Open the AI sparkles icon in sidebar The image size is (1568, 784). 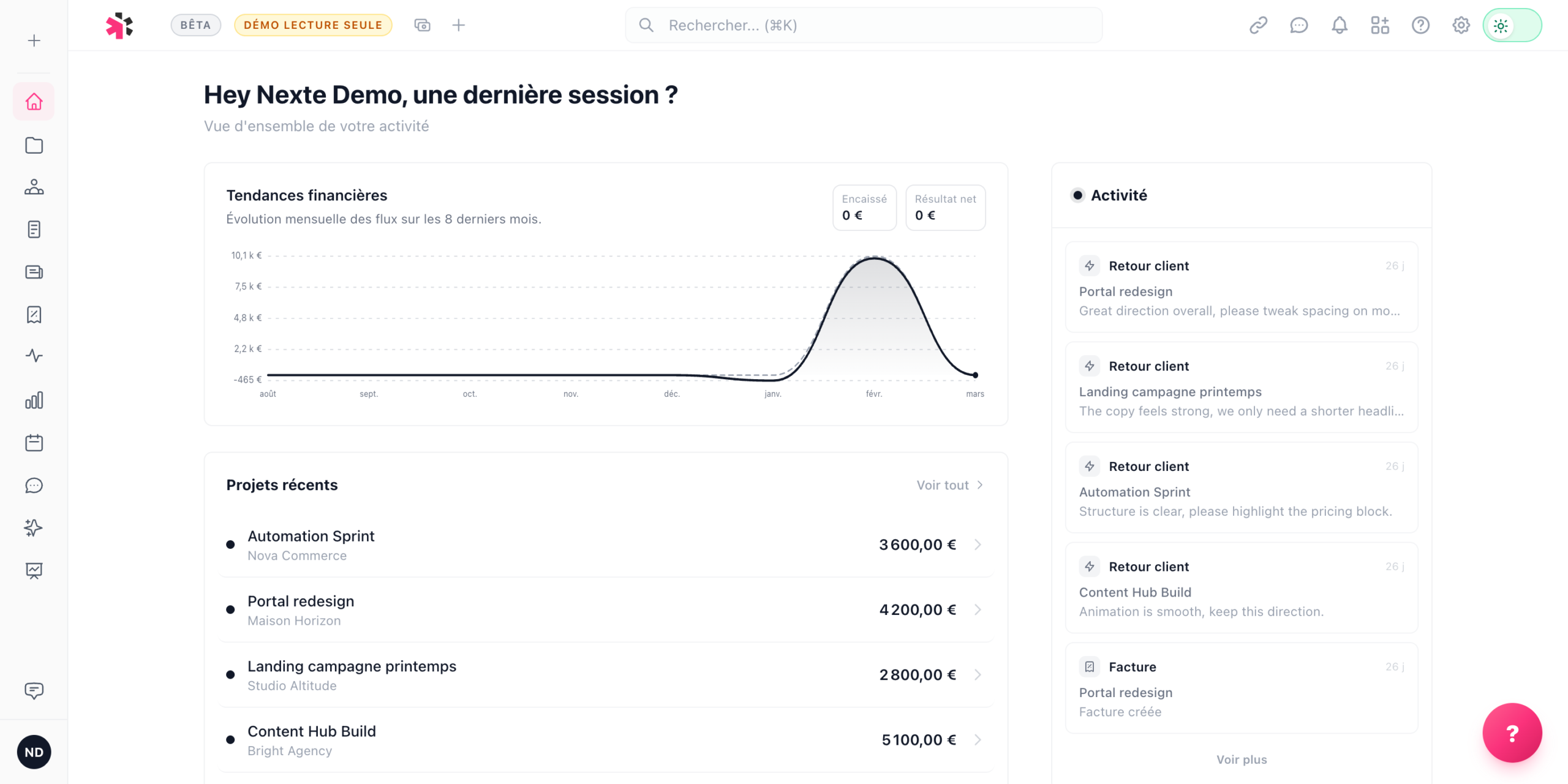(x=34, y=527)
